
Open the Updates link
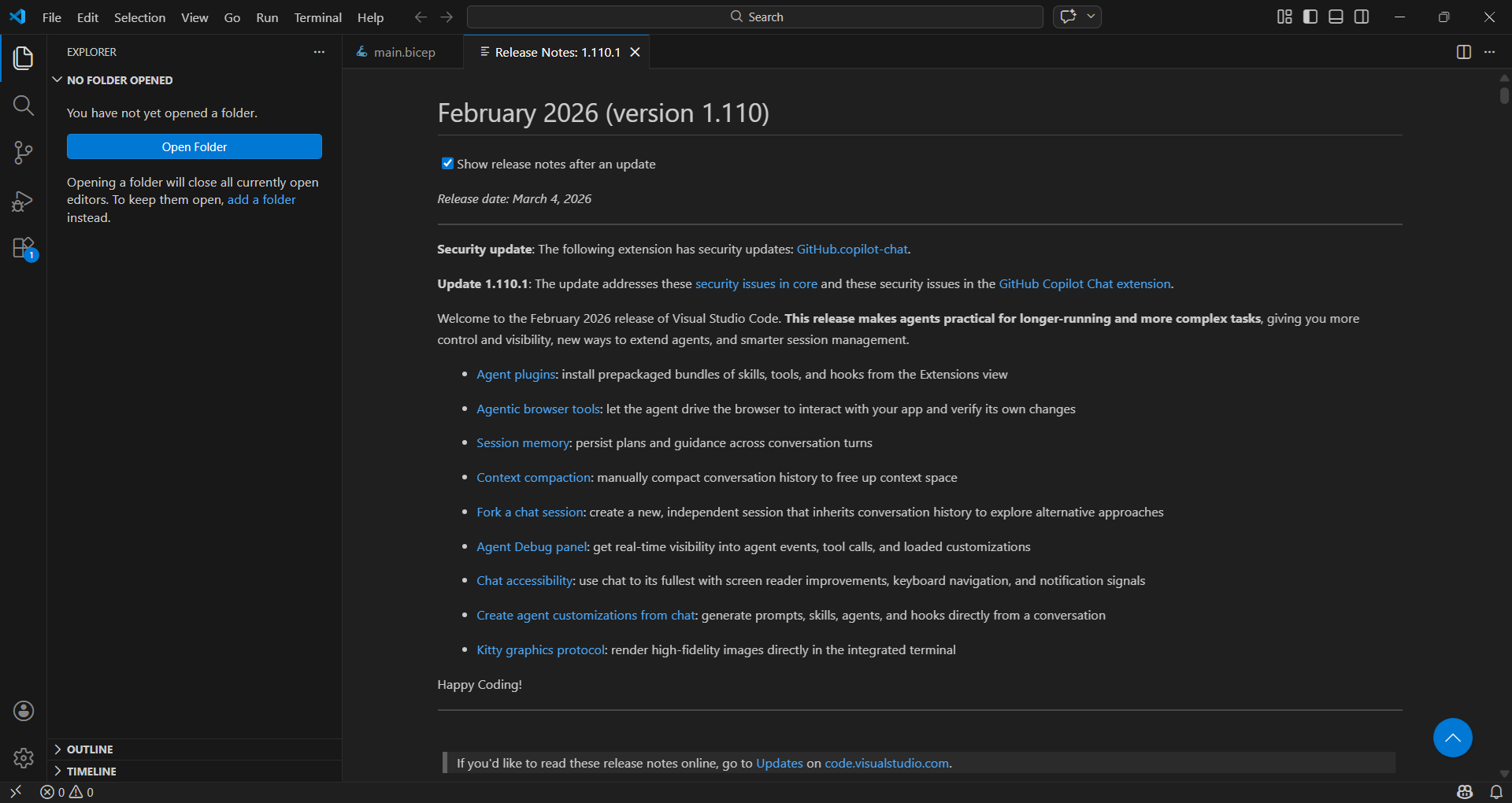coord(780,764)
